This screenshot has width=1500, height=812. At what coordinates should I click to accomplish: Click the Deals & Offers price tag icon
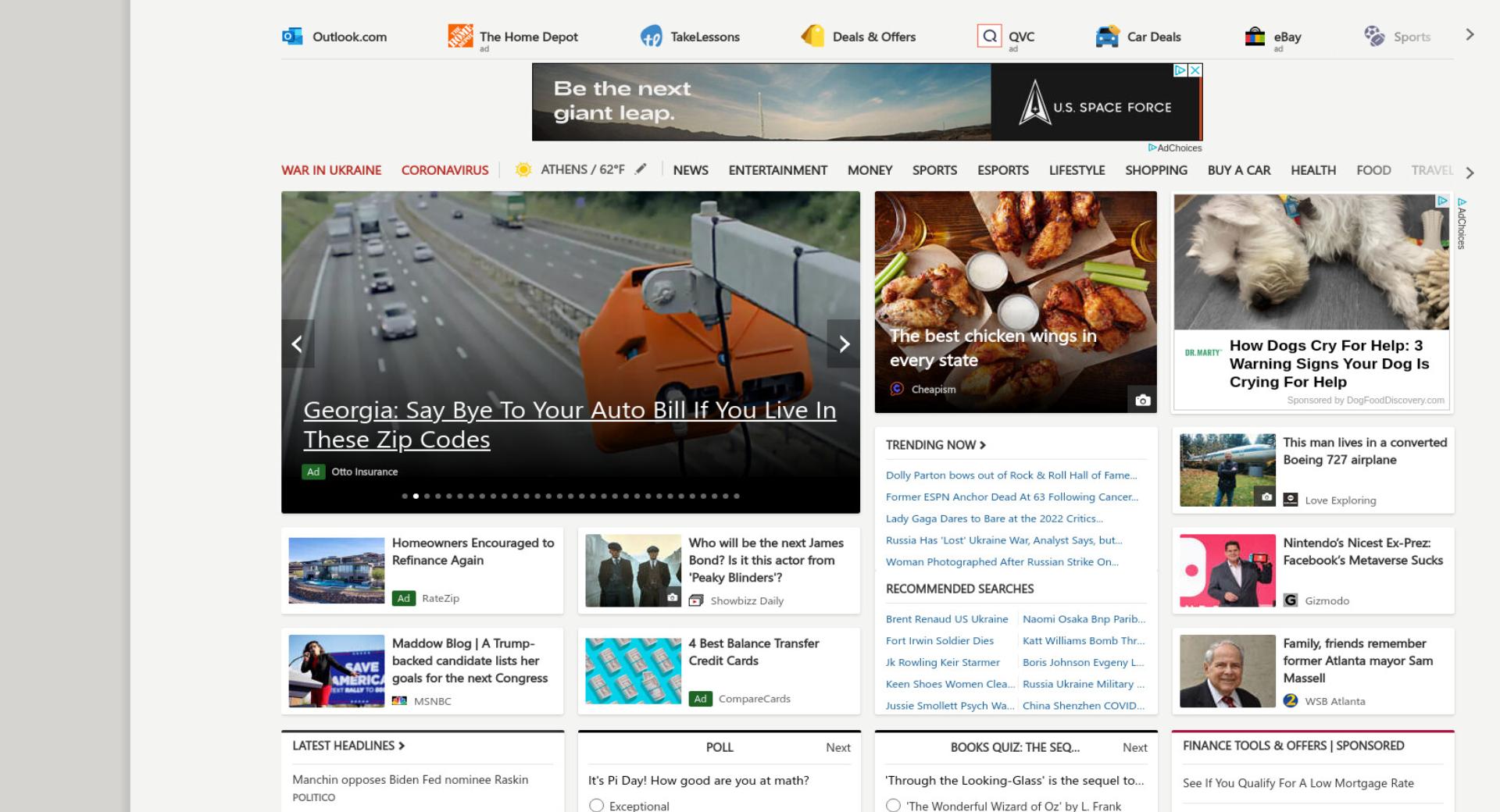point(812,36)
